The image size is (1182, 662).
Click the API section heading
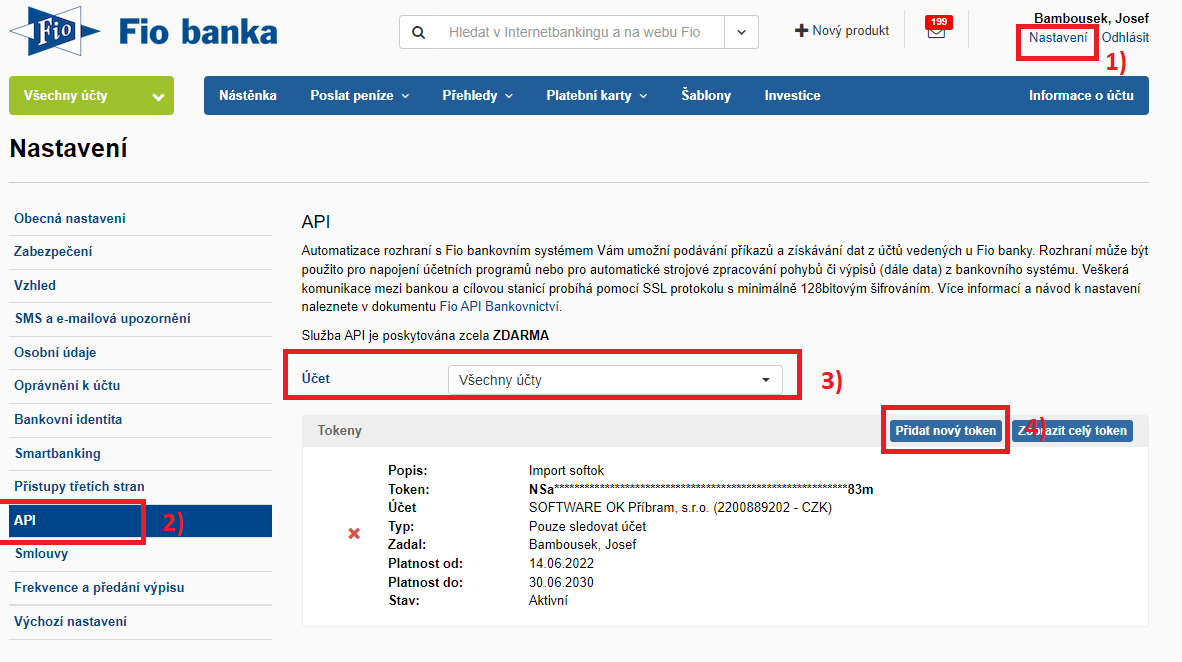[x=316, y=222]
